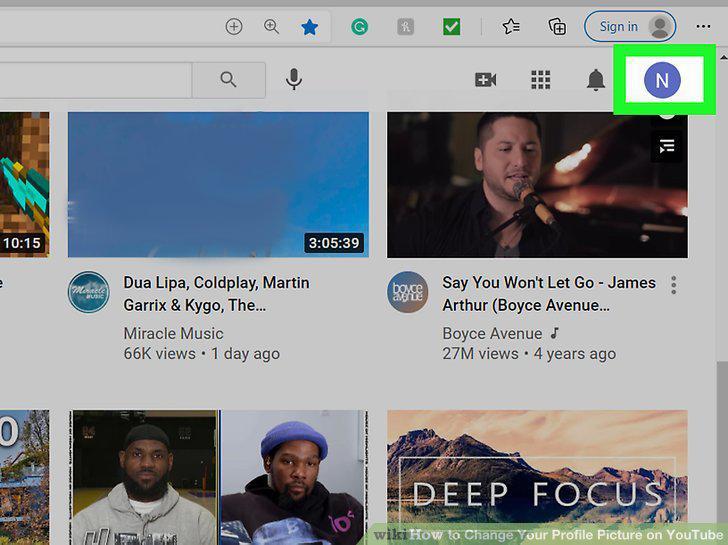Click the 66K views text
Image resolution: width=728 pixels, height=545 pixels.
click(x=160, y=354)
